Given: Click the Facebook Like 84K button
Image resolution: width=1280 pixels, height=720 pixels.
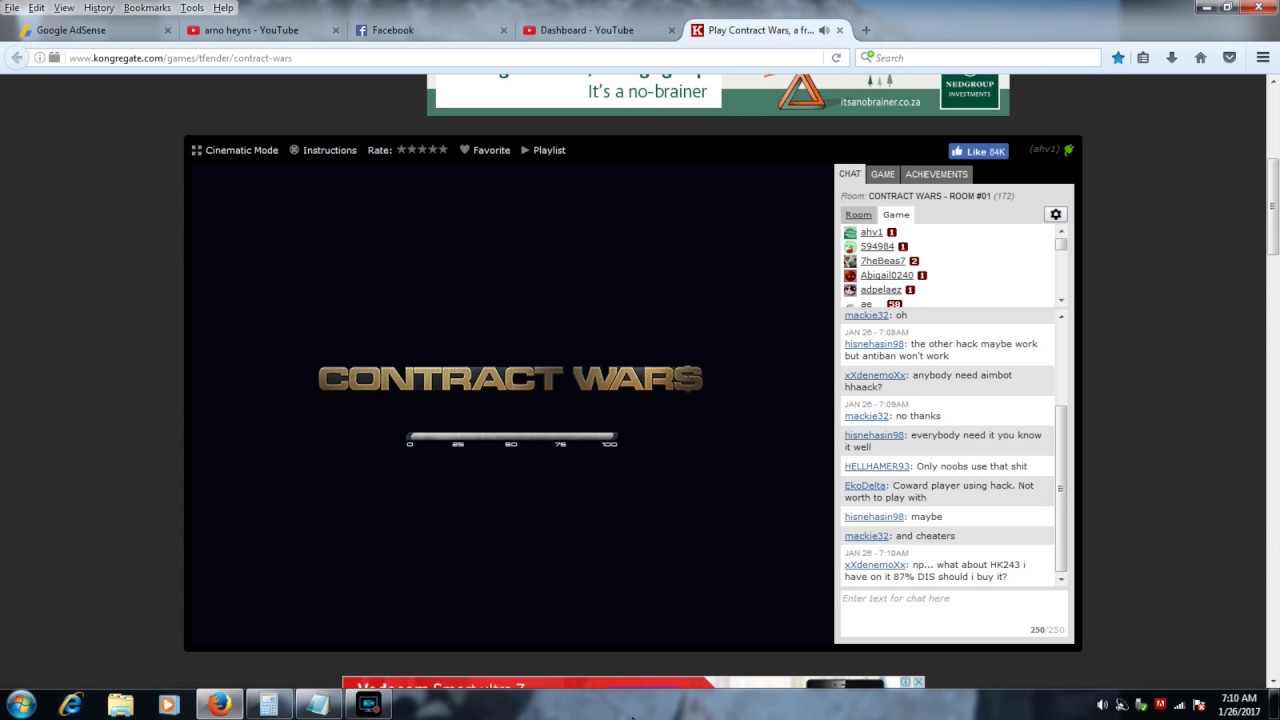Looking at the screenshot, I should (978, 151).
